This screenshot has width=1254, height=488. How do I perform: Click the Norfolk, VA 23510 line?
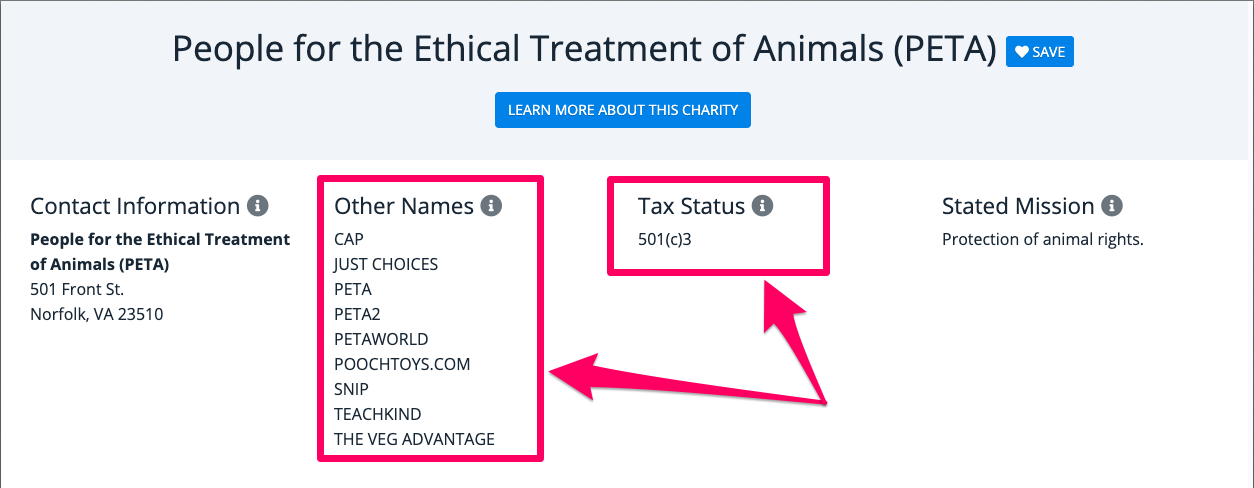97,314
